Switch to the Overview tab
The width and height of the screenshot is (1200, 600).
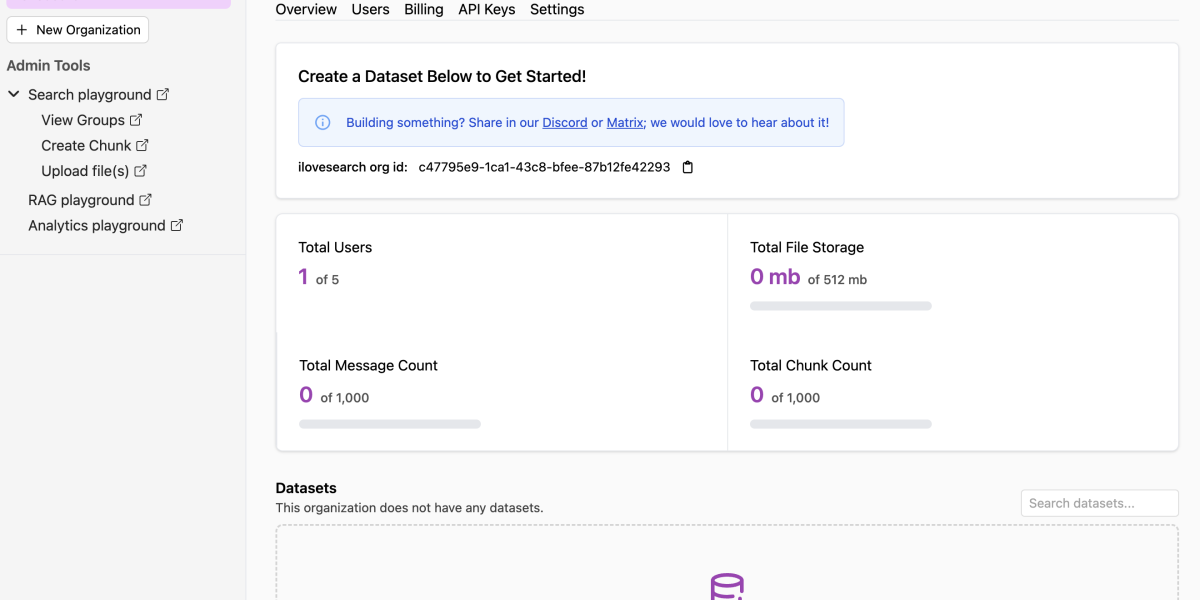[x=306, y=9]
